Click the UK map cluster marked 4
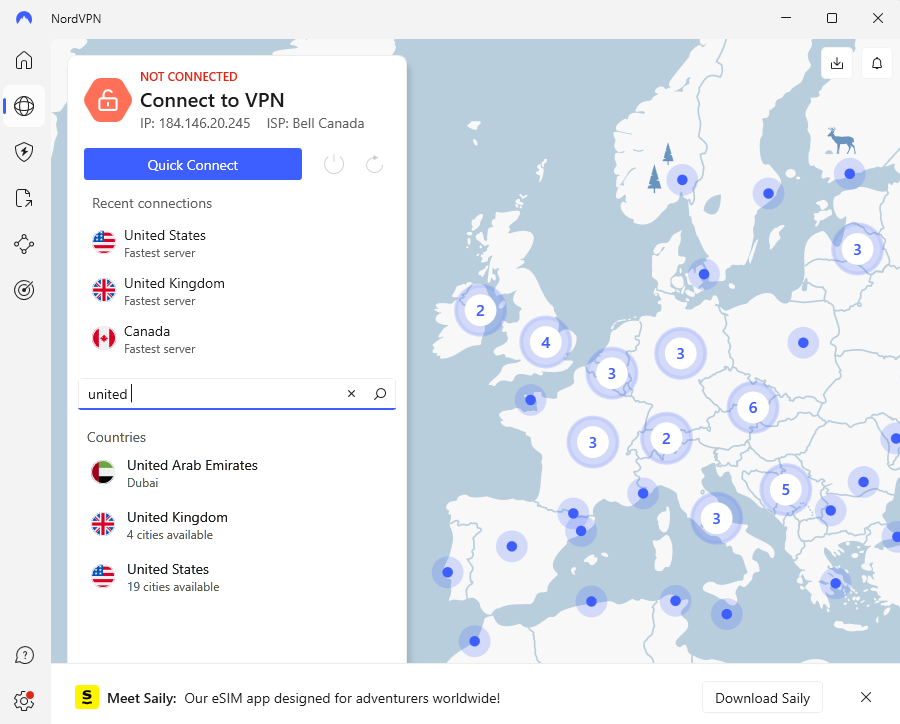Screen dimensions: 900x724 pos(545,342)
